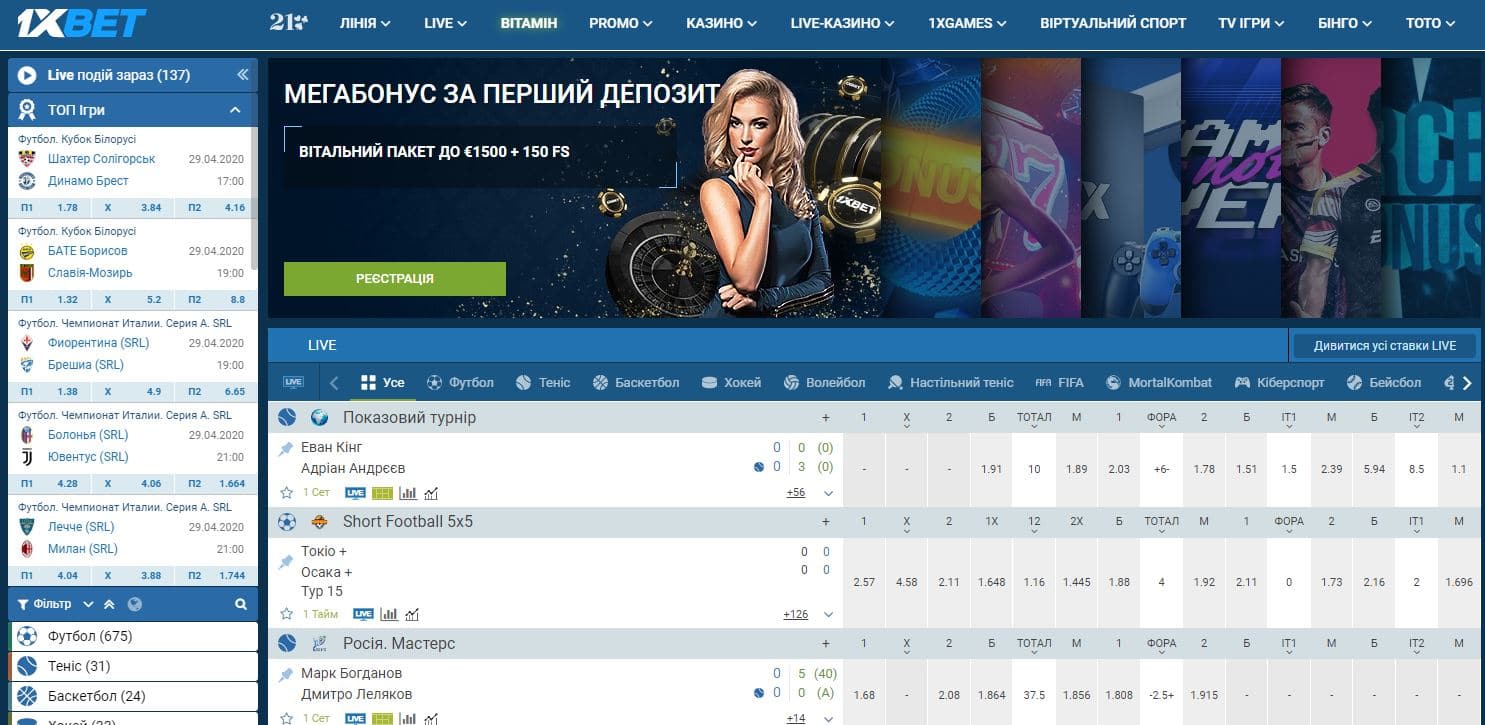Click the game controller promo banner thumbnail

[x=1130, y=188]
